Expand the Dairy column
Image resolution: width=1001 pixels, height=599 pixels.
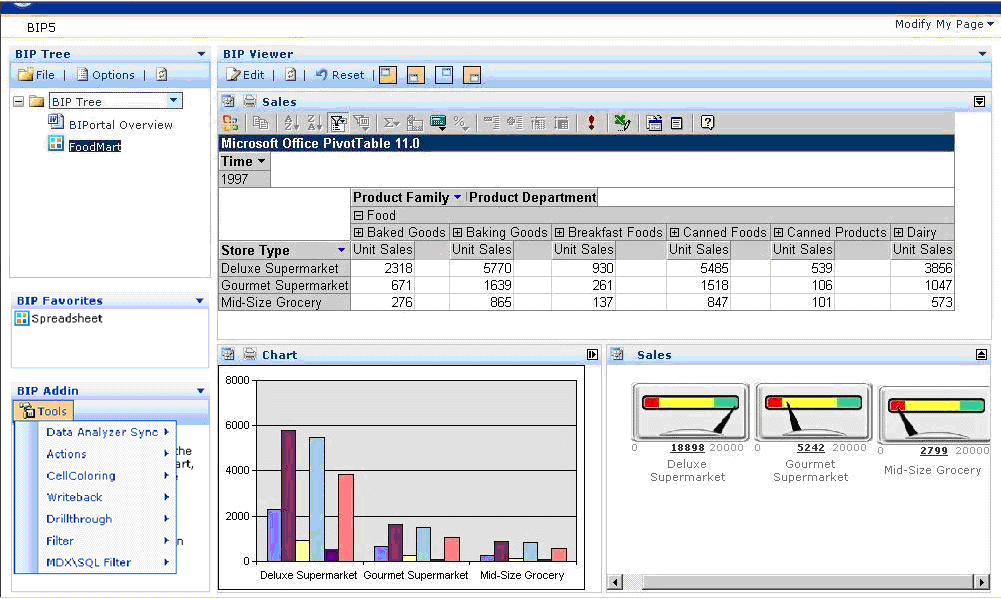tap(898, 232)
